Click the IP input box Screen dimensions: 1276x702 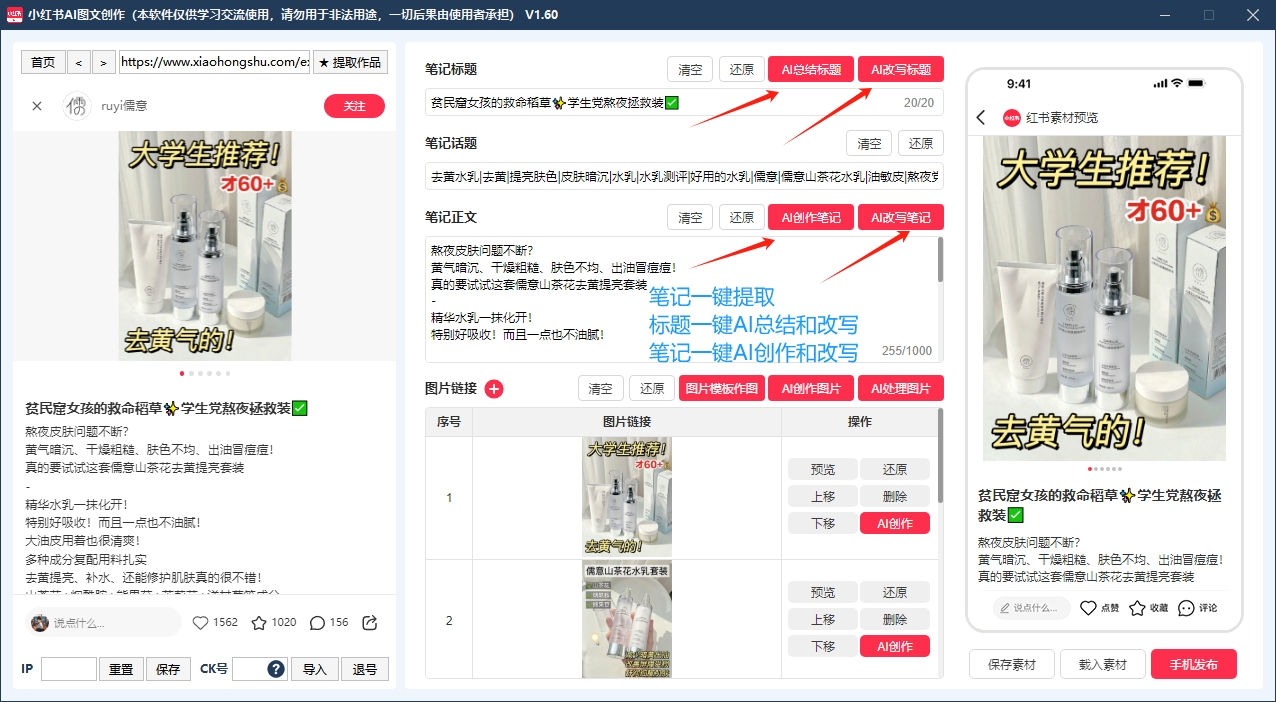pyautogui.click(x=69, y=669)
